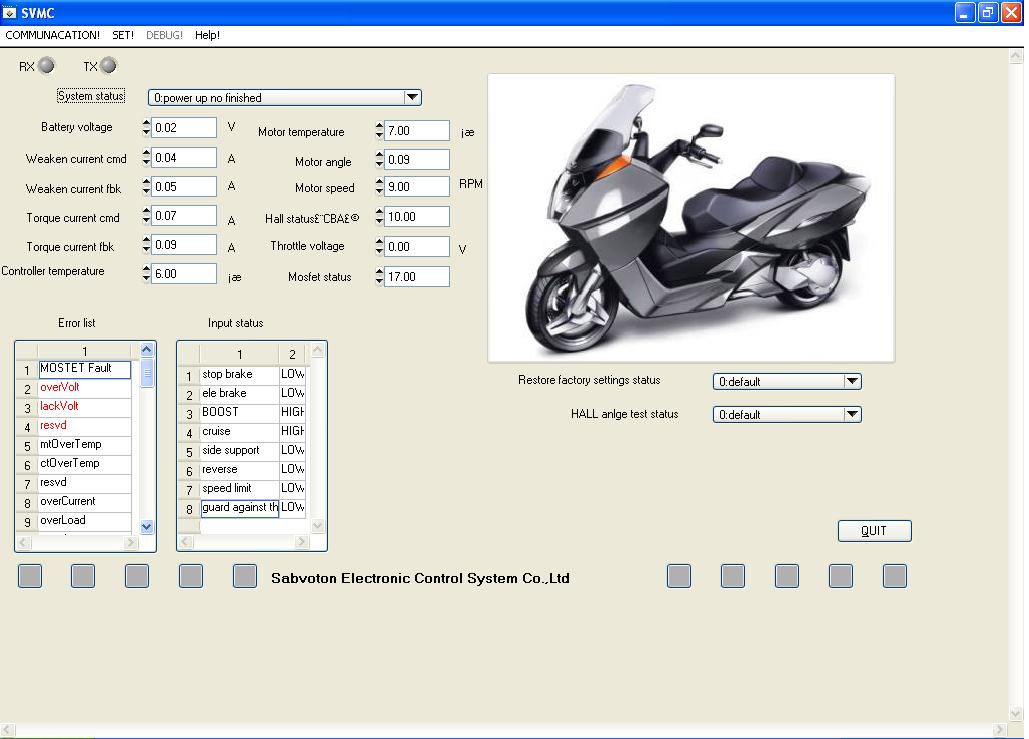Click the Motor speed input field
Viewport: 1029px width, 739px height.
tap(417, 187)
